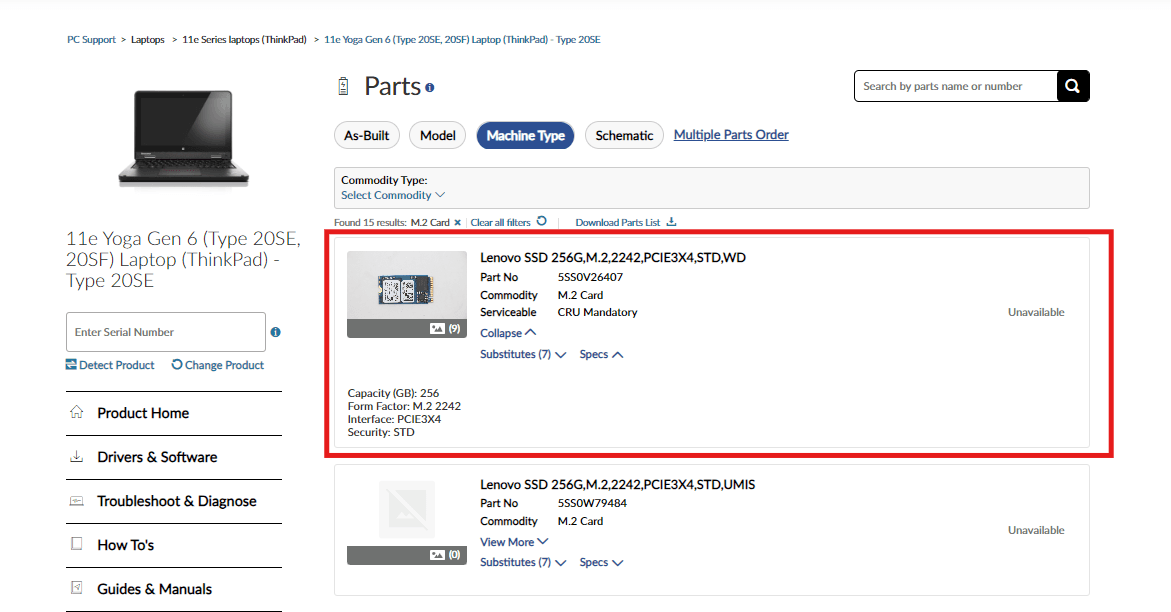Expand View More on the UMIS SSD card

[x=513, y=541]
